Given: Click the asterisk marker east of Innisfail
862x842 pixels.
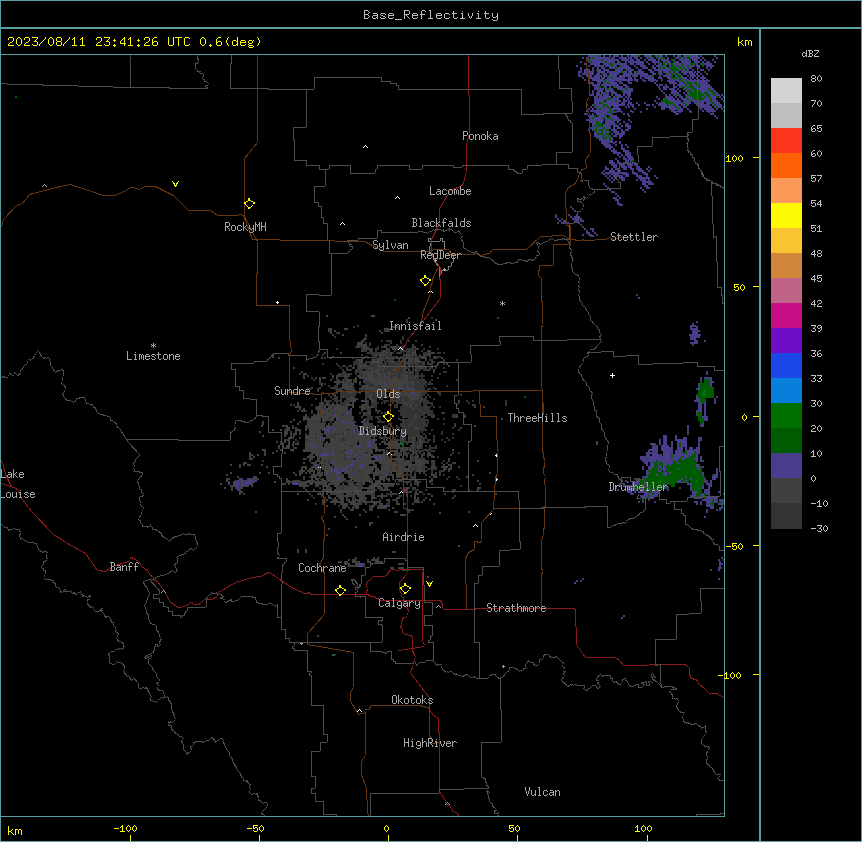Looking at the screenshot, I should 502,303.
